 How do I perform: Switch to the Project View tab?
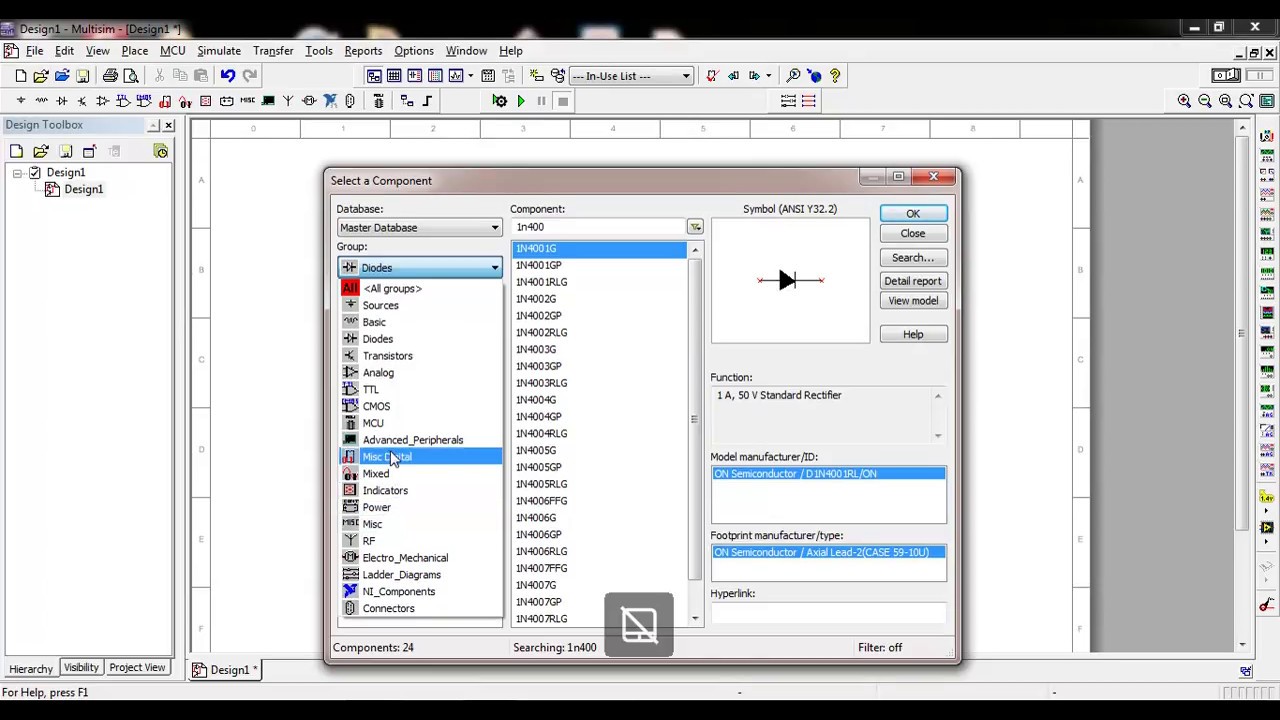click(x=137, y=668)
